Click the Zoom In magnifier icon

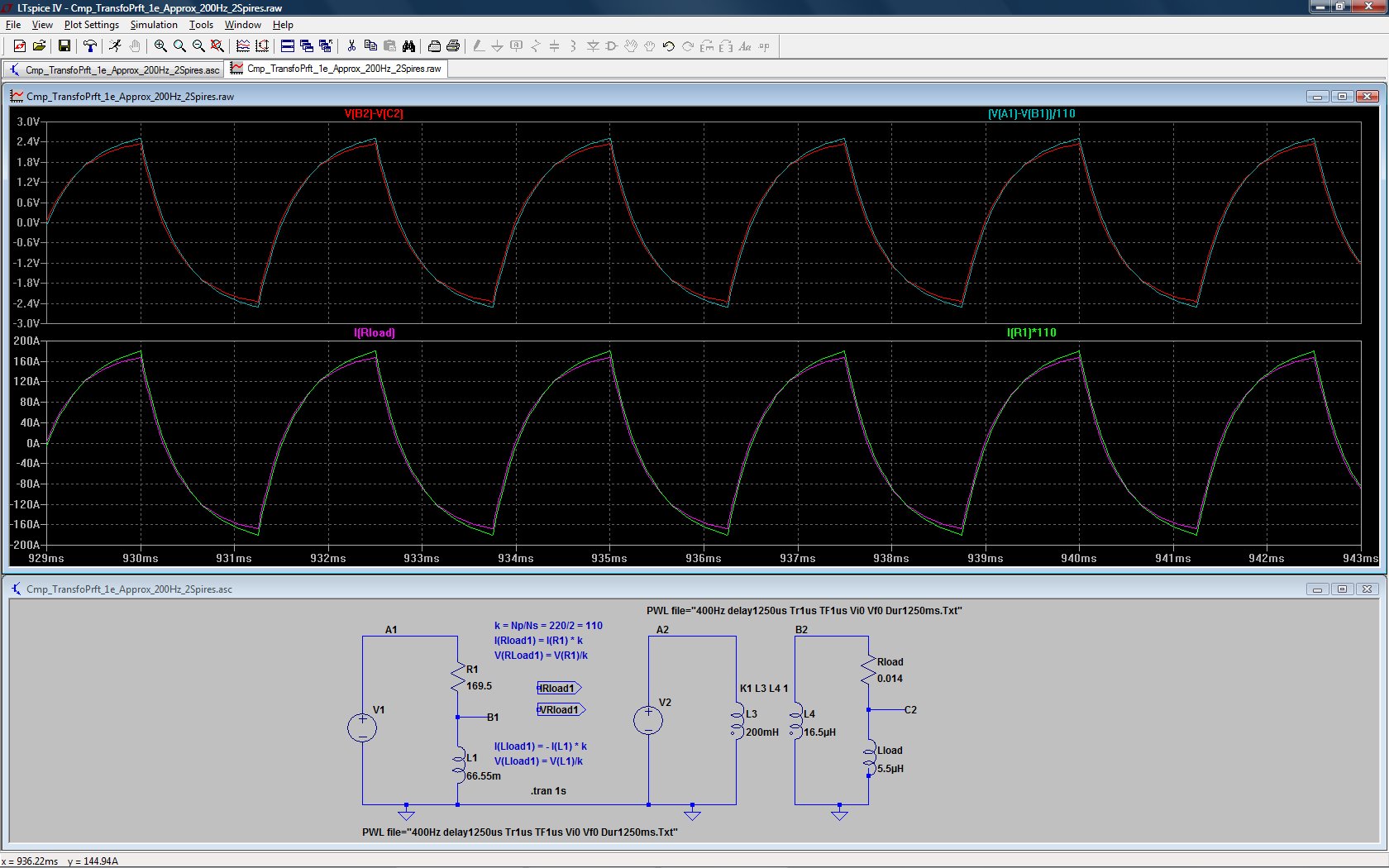click(x=160, y=46)
